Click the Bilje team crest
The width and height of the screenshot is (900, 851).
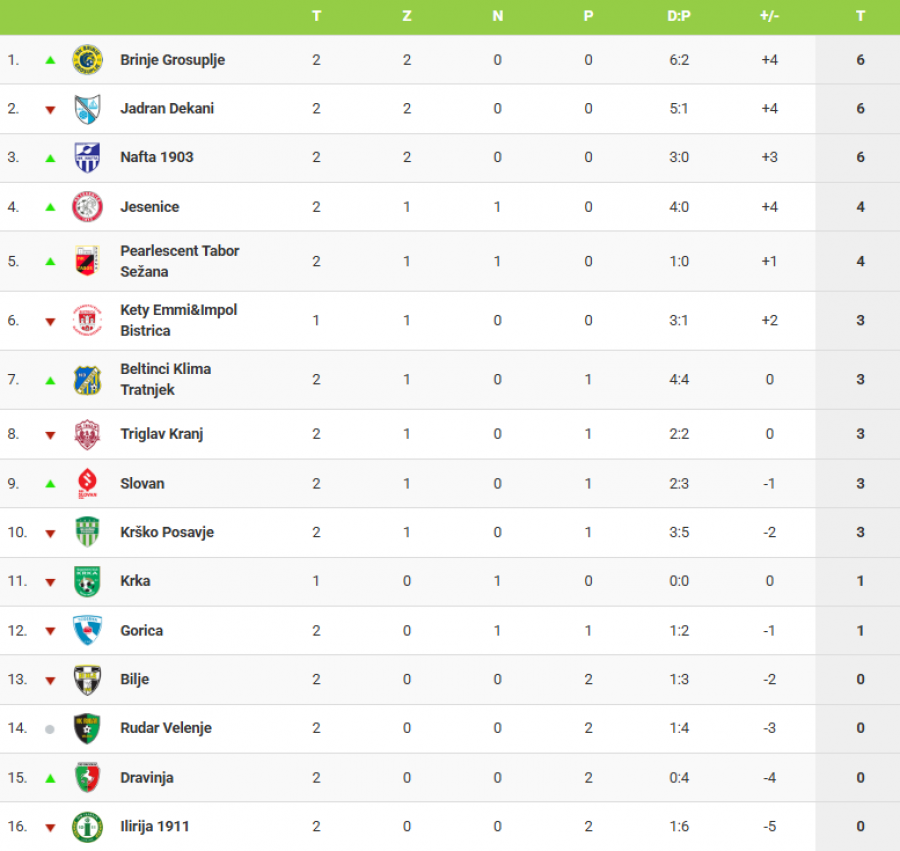(x=87, y=680)
